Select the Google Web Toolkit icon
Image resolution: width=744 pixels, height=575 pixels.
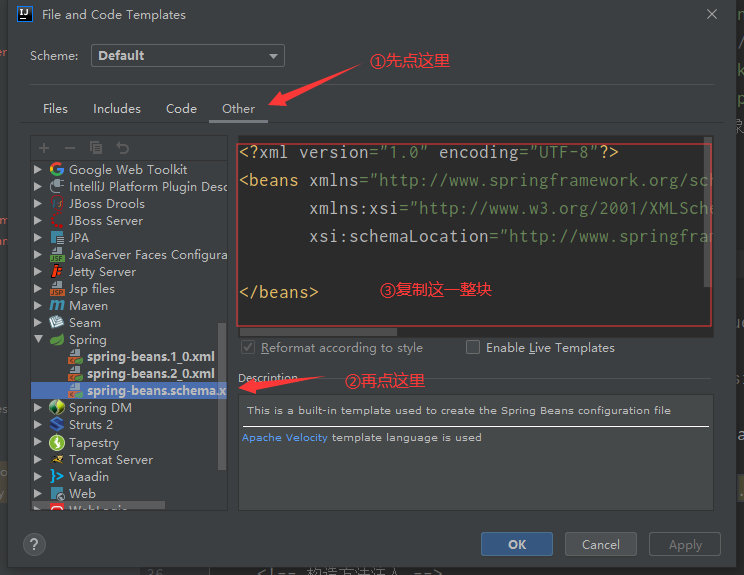57,169
